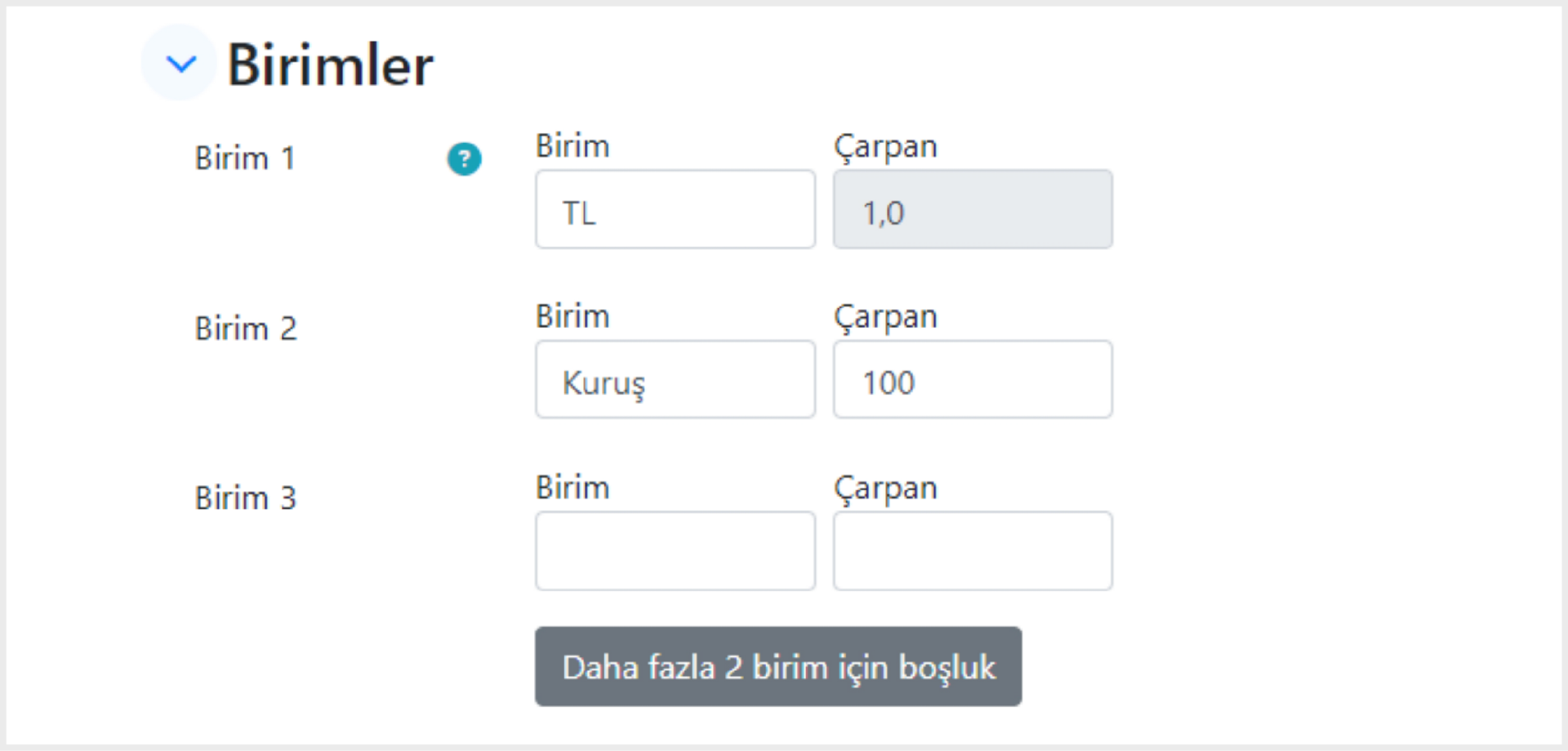The width and height of the screenshot is (1568, 751).
Task: Click the Daha fazla 2 birim için boşluk button
Action: [x=778, y=666]
